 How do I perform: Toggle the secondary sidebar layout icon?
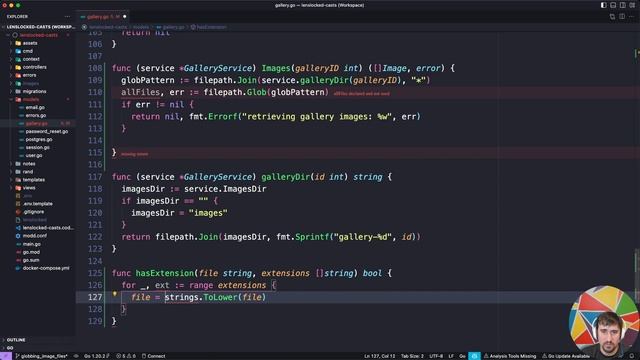click(622, 5)
